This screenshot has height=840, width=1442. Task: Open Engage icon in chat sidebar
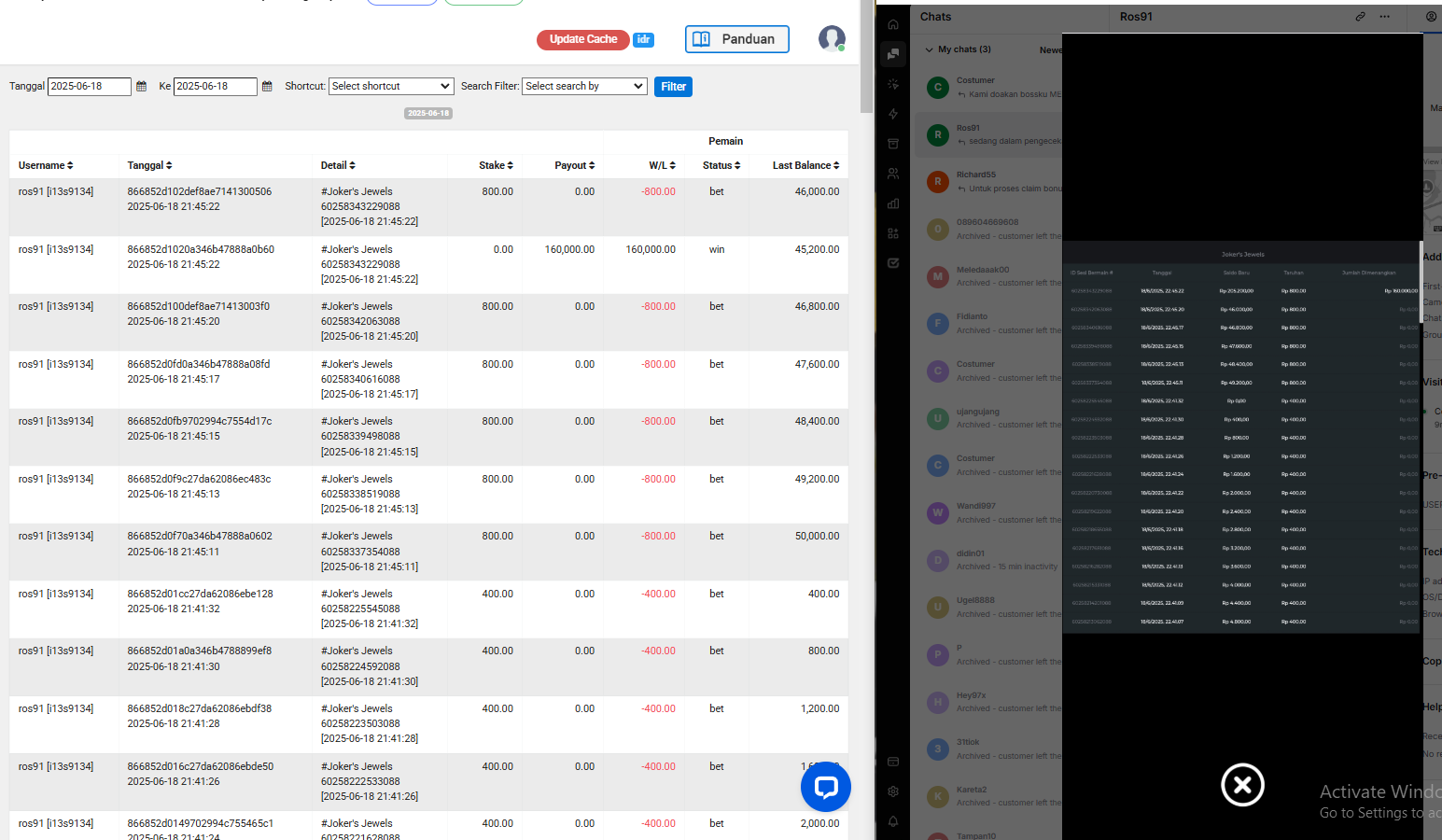pos(893,84)
